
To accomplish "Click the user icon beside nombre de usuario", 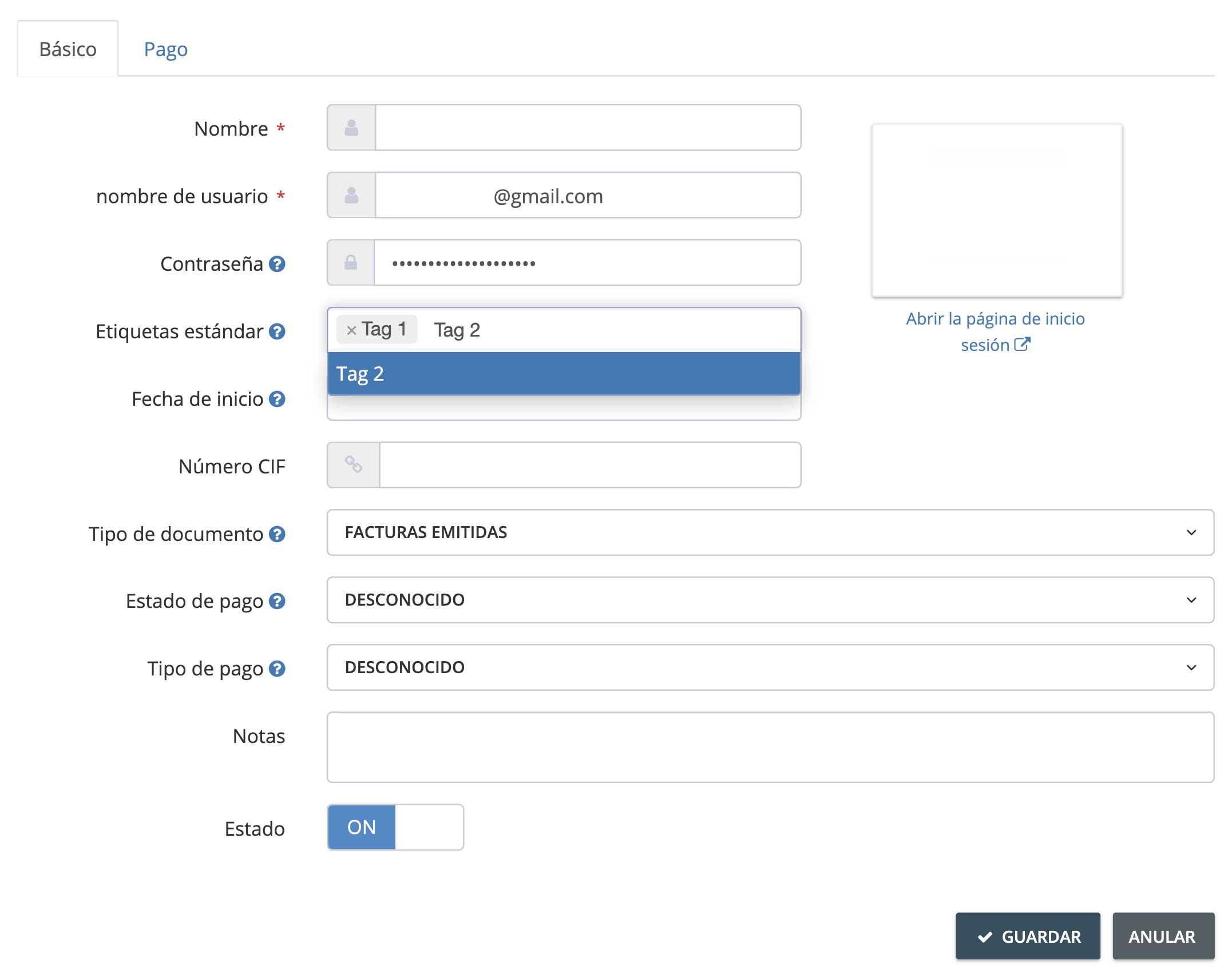I will point(351,195).
